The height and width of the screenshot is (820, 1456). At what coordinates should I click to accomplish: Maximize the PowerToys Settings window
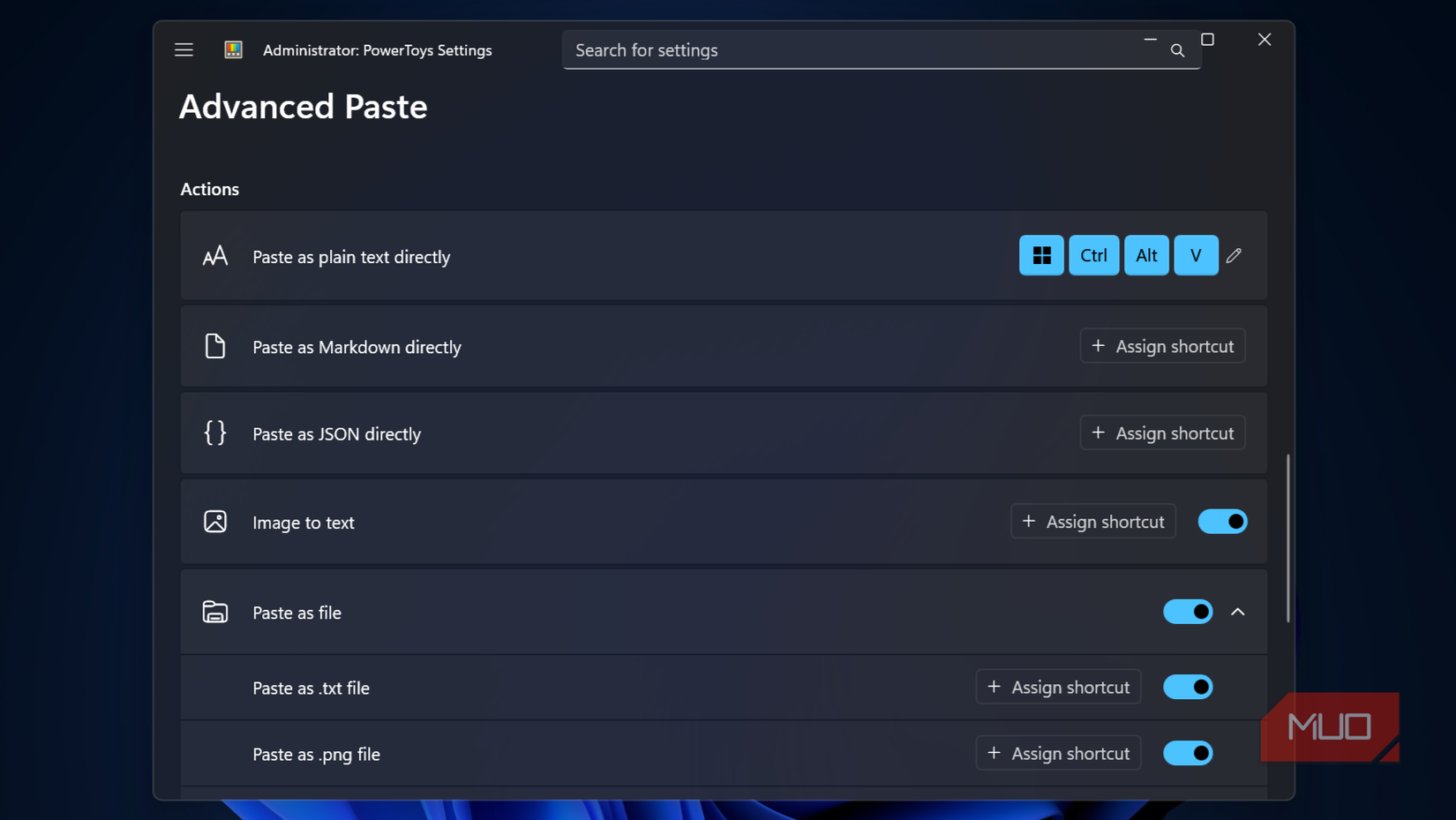coord(1207,40)
